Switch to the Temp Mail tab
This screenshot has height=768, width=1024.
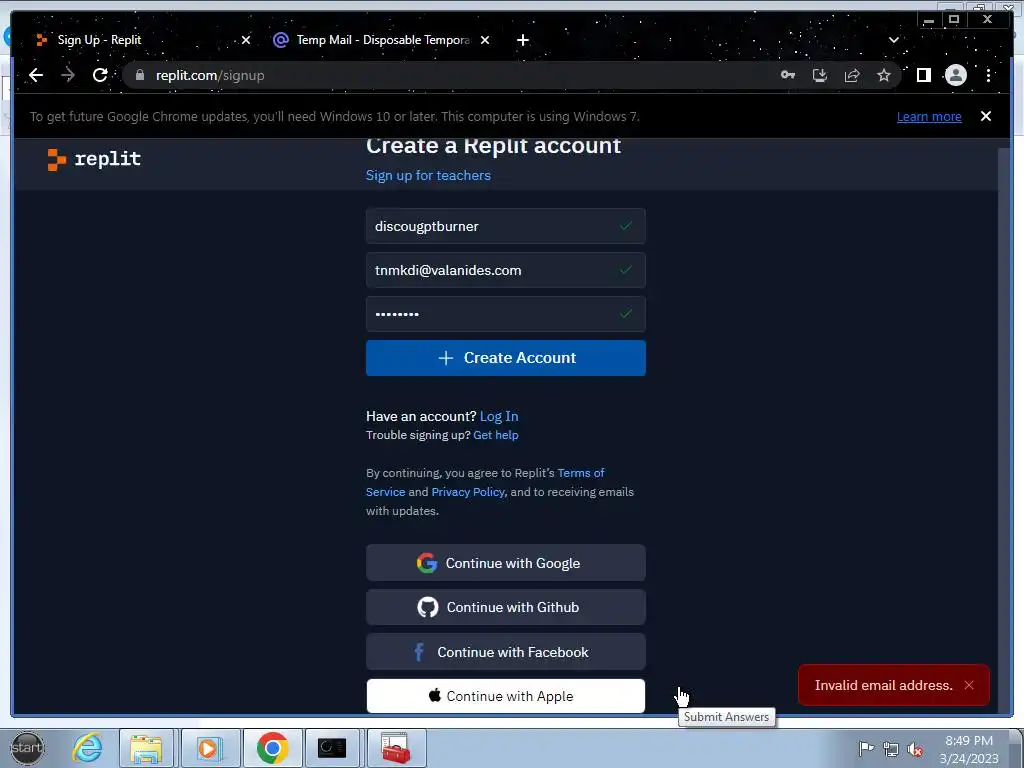pyautogui.click(x=383, y=40)
